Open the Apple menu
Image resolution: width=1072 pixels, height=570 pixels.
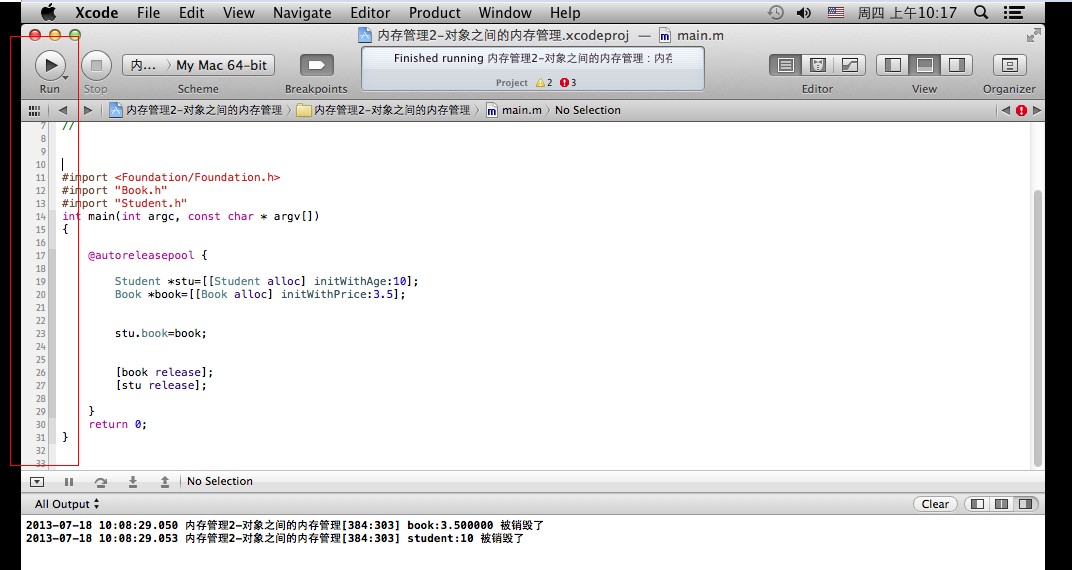49,12
